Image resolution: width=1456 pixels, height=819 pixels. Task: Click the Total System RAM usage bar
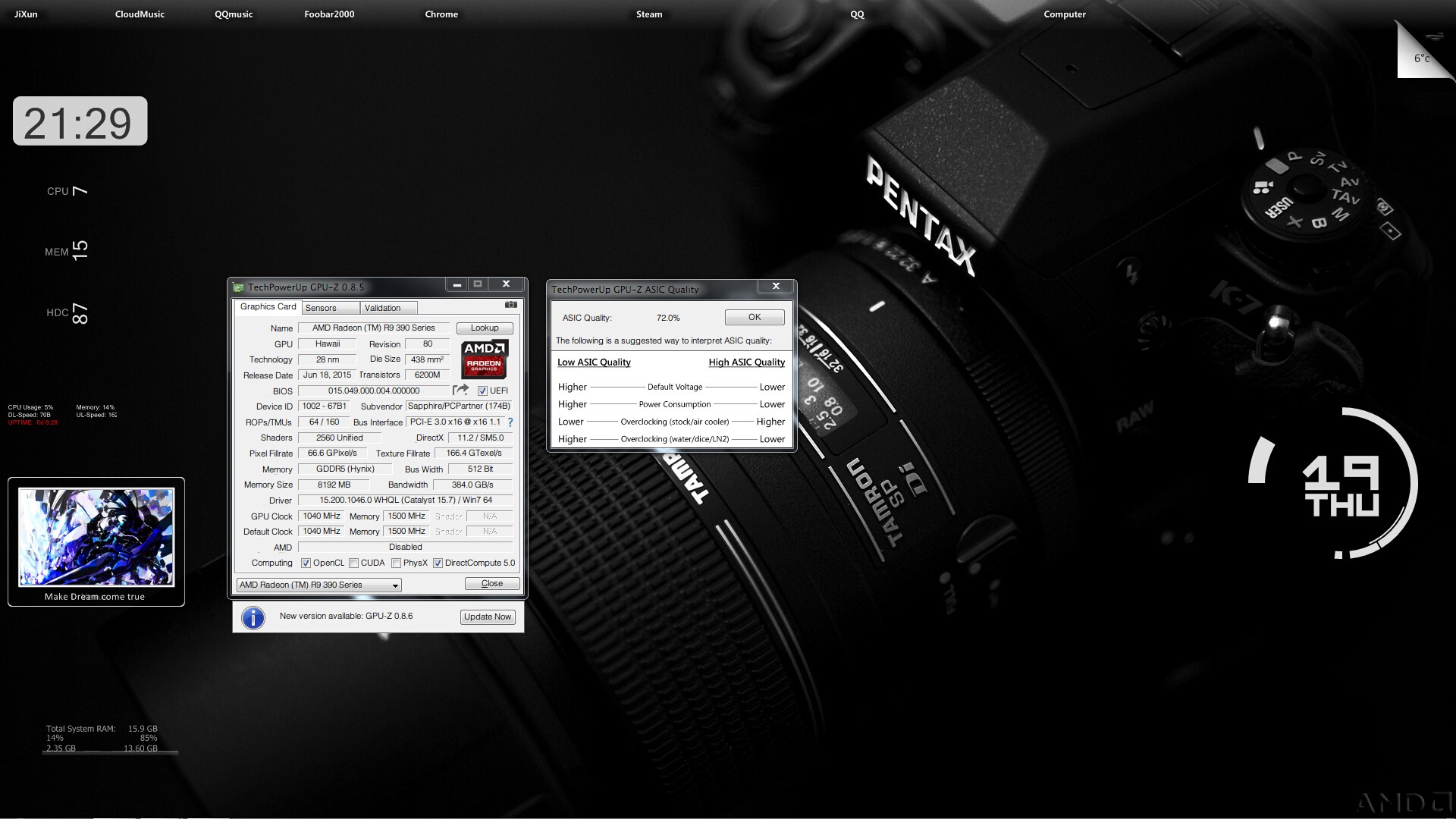tap(110, 752)
